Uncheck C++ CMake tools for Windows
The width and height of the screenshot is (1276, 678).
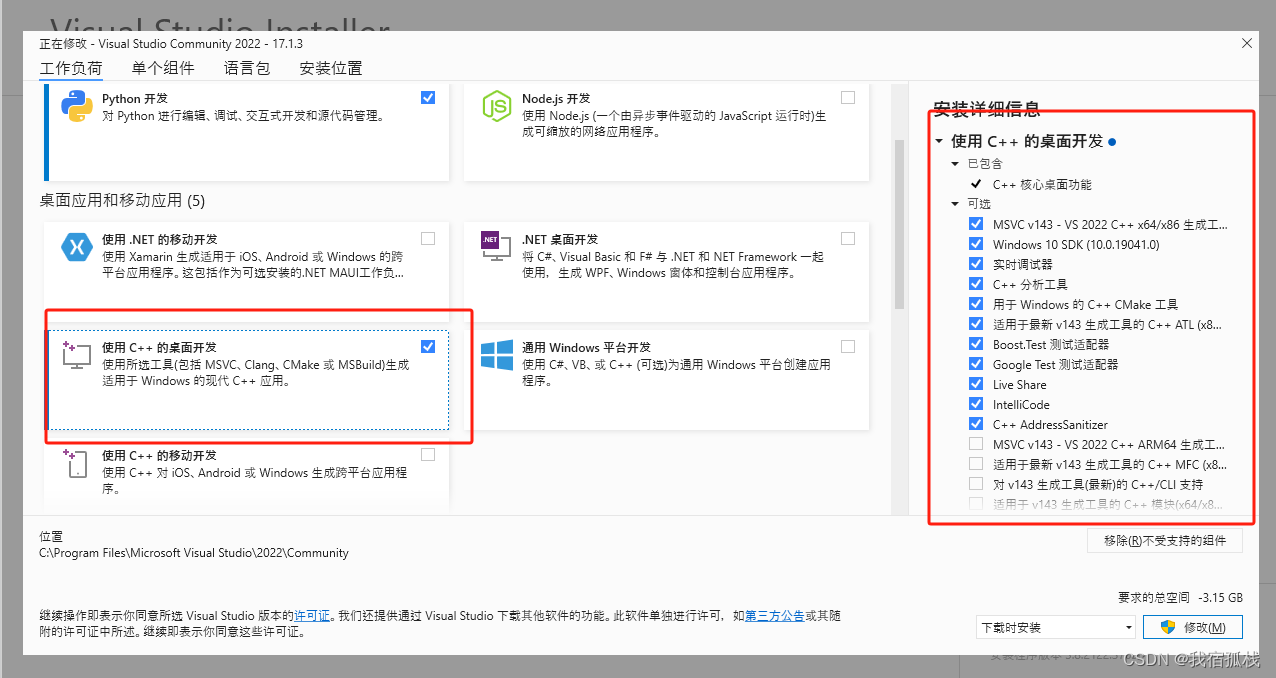976,304
